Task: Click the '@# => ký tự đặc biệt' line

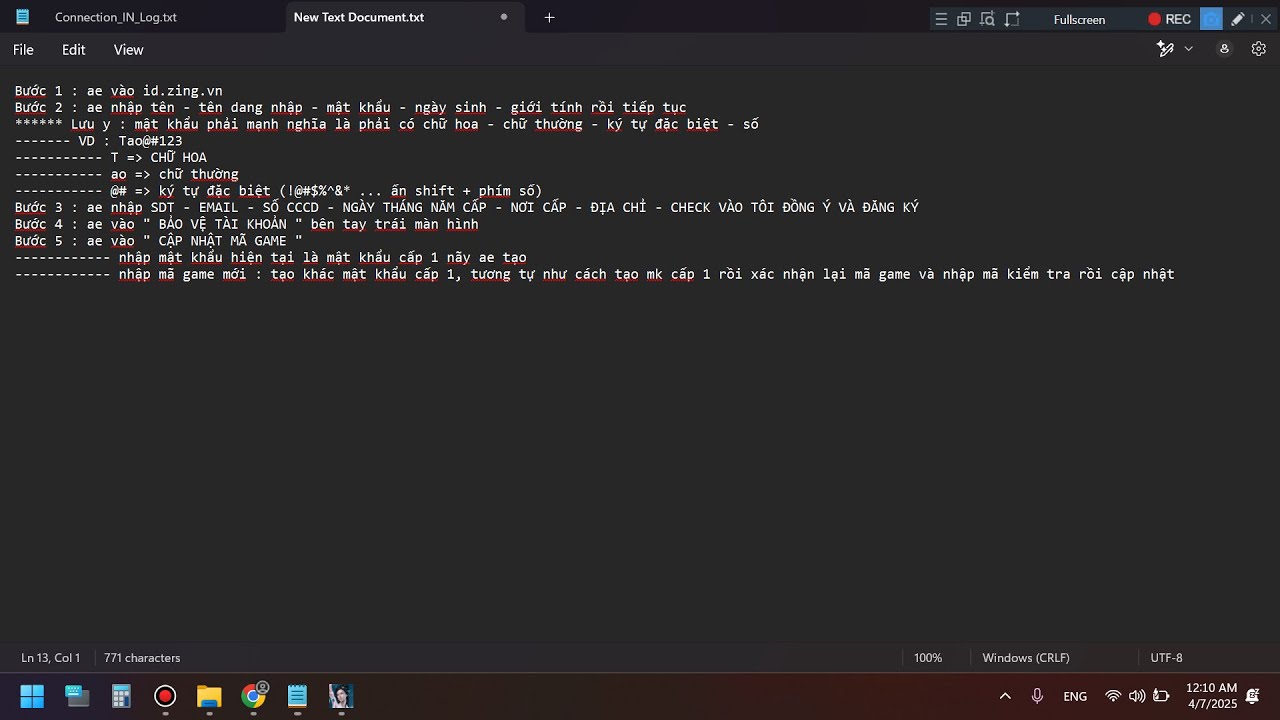Action: pos(278,191)
